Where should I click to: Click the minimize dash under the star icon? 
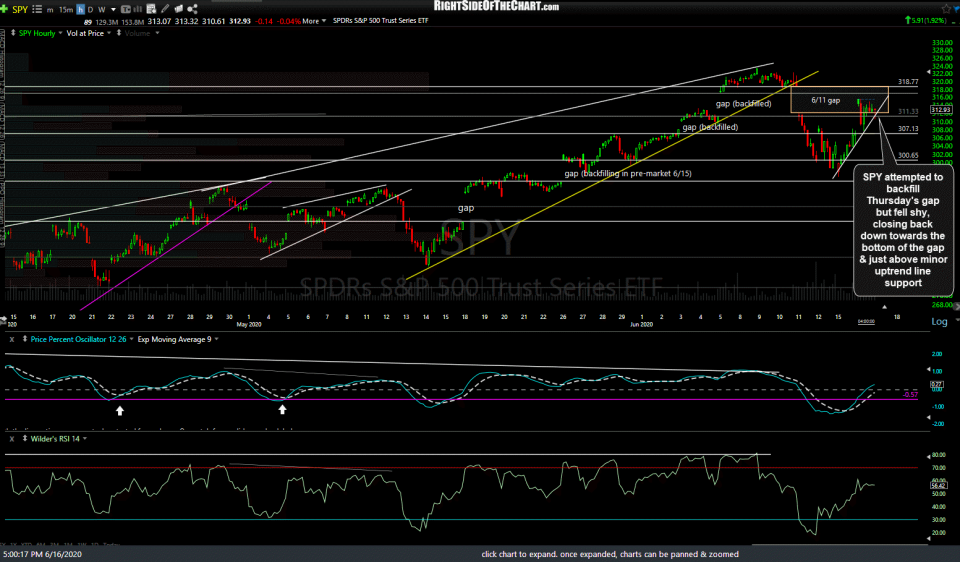click(953, 23)
